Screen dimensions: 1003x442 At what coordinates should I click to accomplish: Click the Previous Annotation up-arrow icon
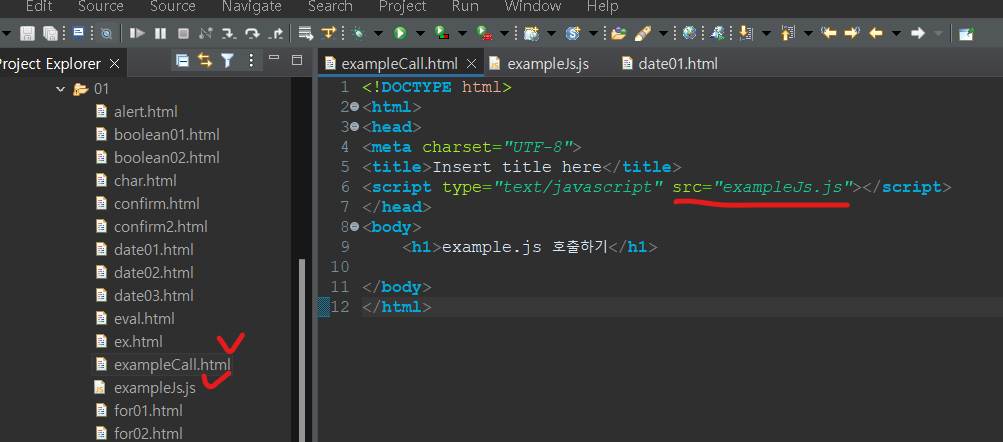(x=787, y=33)
